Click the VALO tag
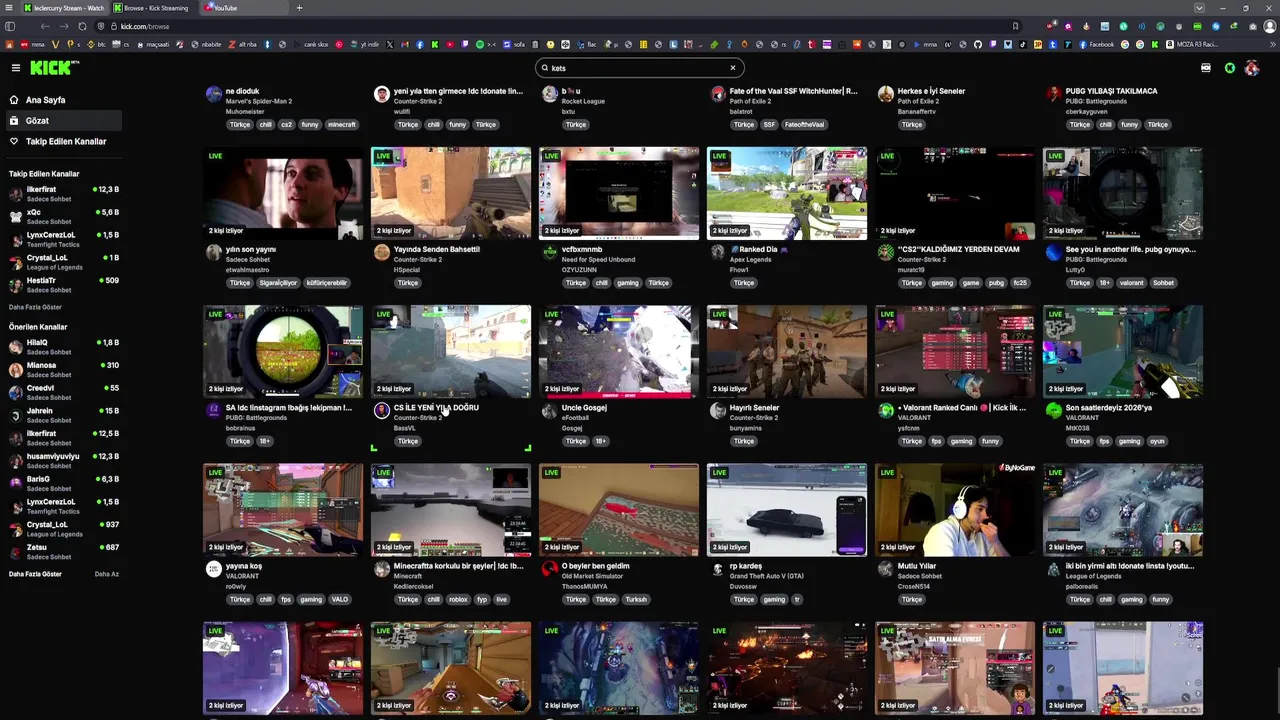Image resolution: width=1280 pixels, height=720 pixels. click(340, 600)
